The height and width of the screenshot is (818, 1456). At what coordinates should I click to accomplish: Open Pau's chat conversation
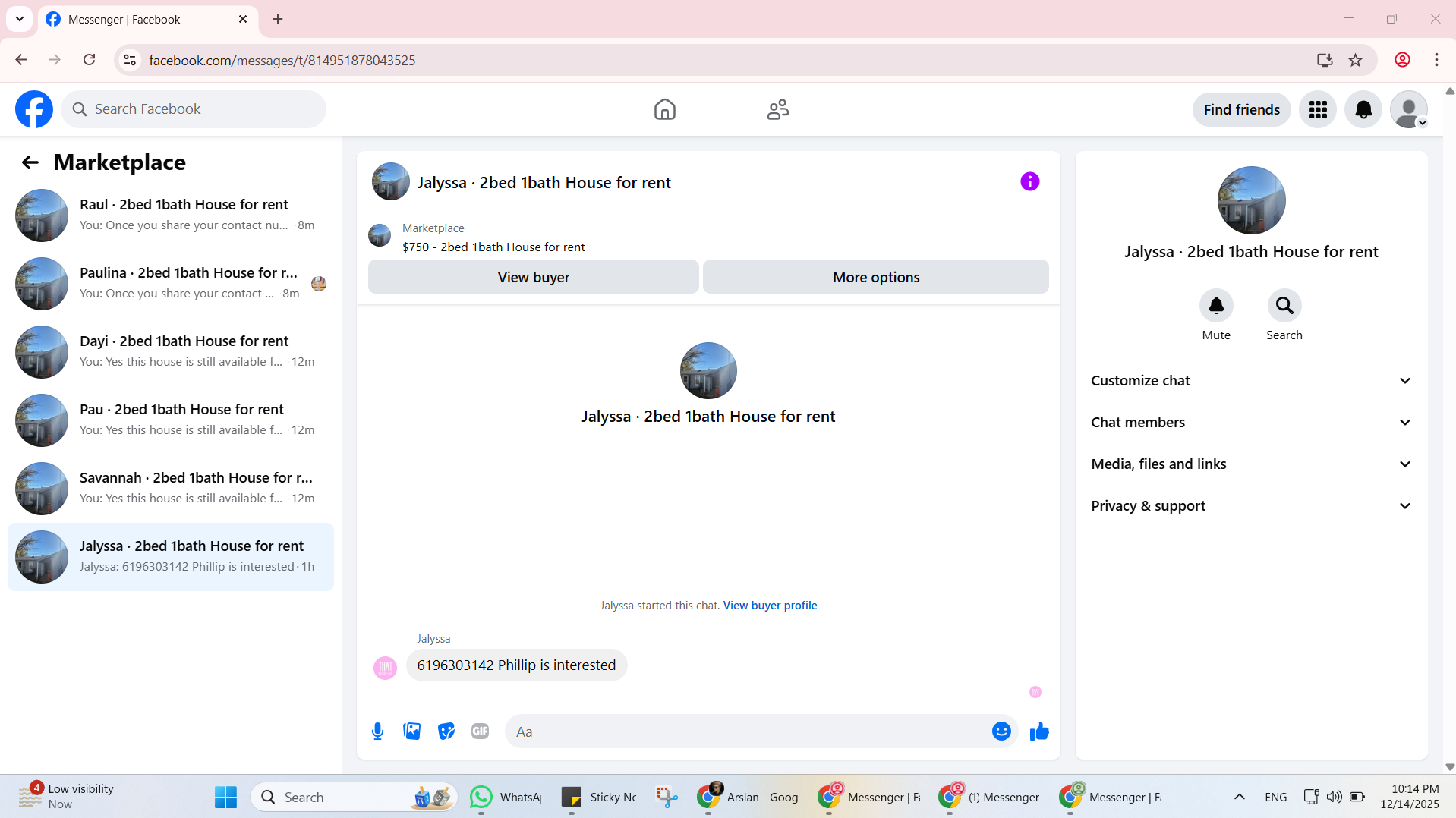[171, 420]
